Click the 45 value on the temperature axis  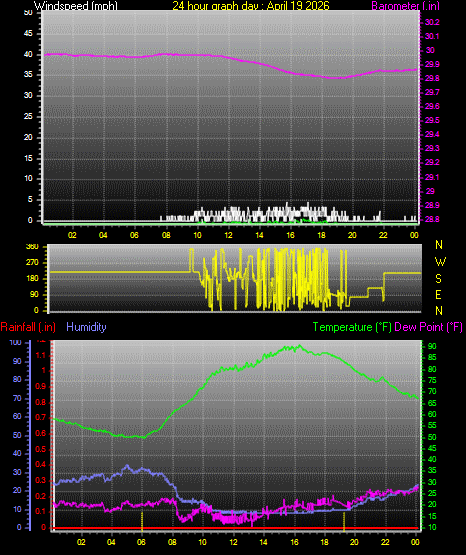(432, 448)
